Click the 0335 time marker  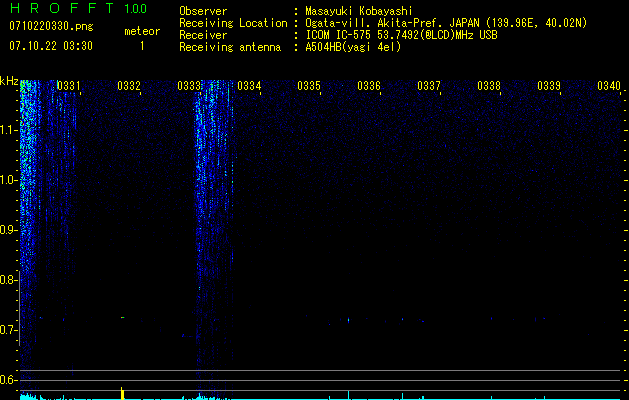click(x=309, y=86)
